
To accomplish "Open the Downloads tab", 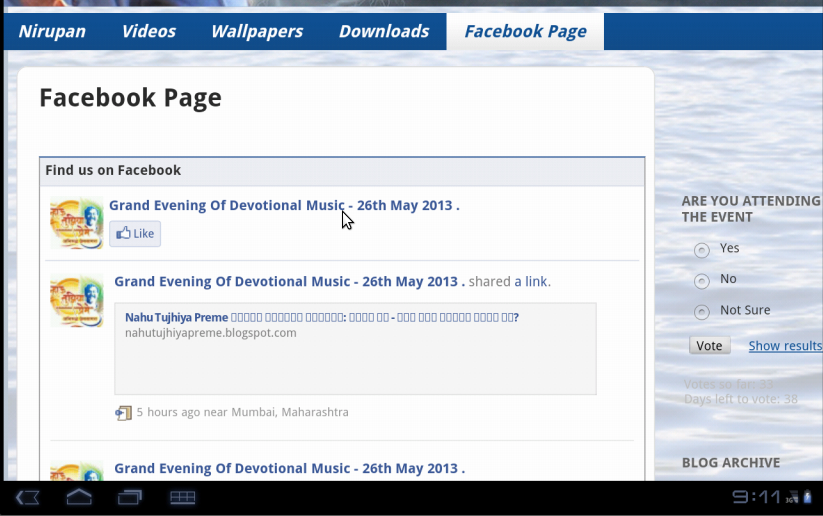I will (384, 31).
